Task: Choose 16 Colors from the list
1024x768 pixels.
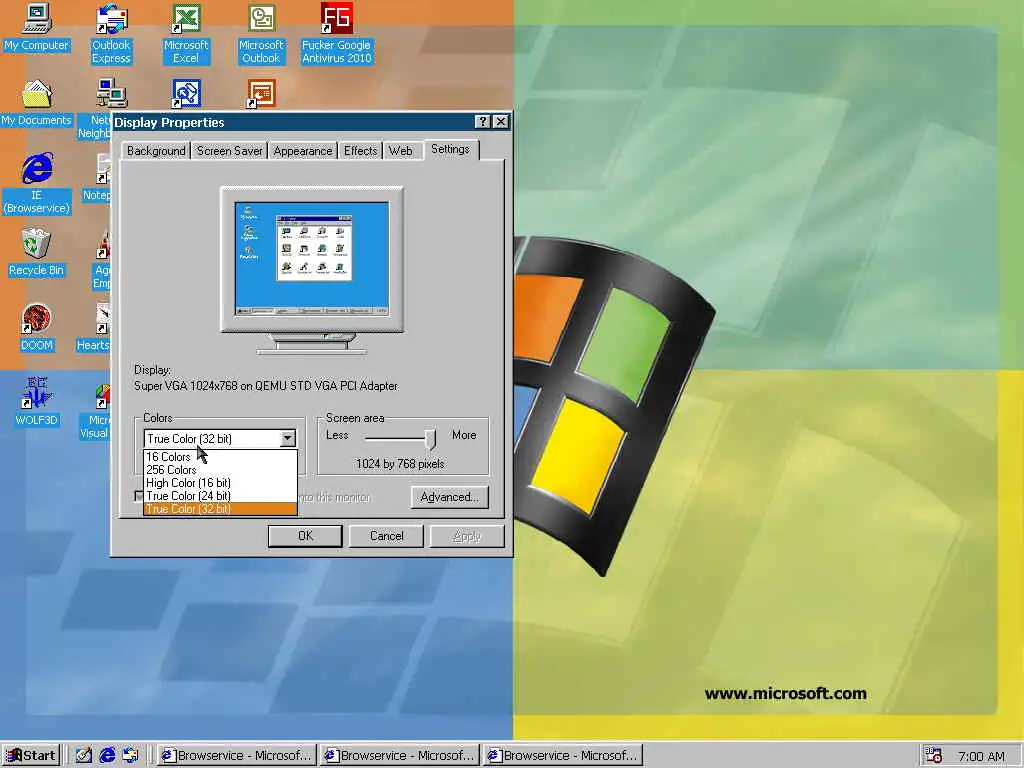Action: coord(220,456)
